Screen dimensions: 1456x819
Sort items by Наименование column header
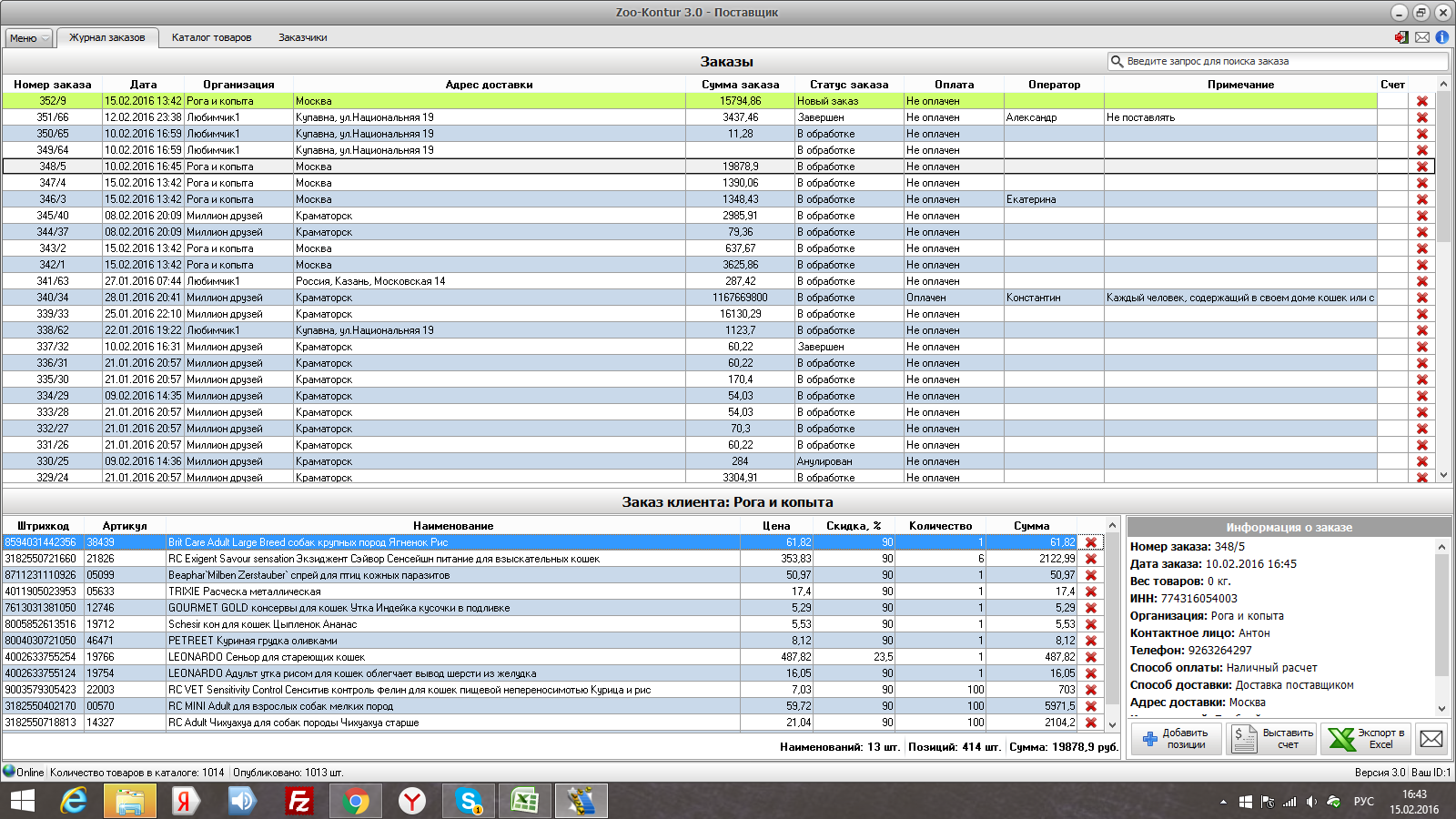coord(452,526)
